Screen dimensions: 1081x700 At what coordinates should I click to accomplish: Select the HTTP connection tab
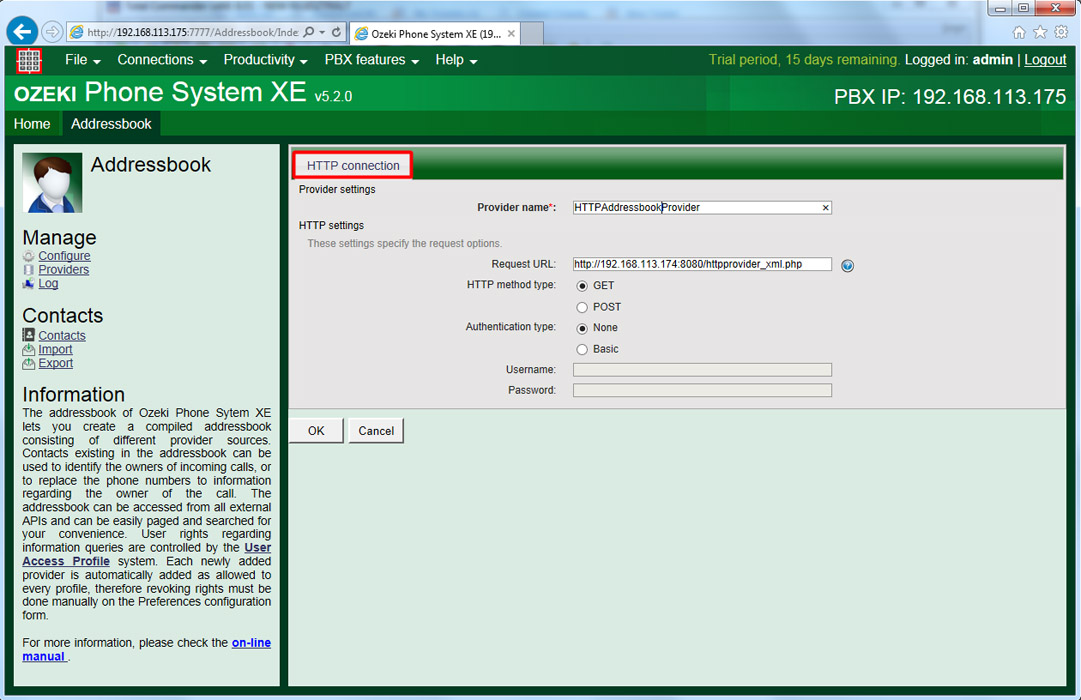[x=353, y=166]
